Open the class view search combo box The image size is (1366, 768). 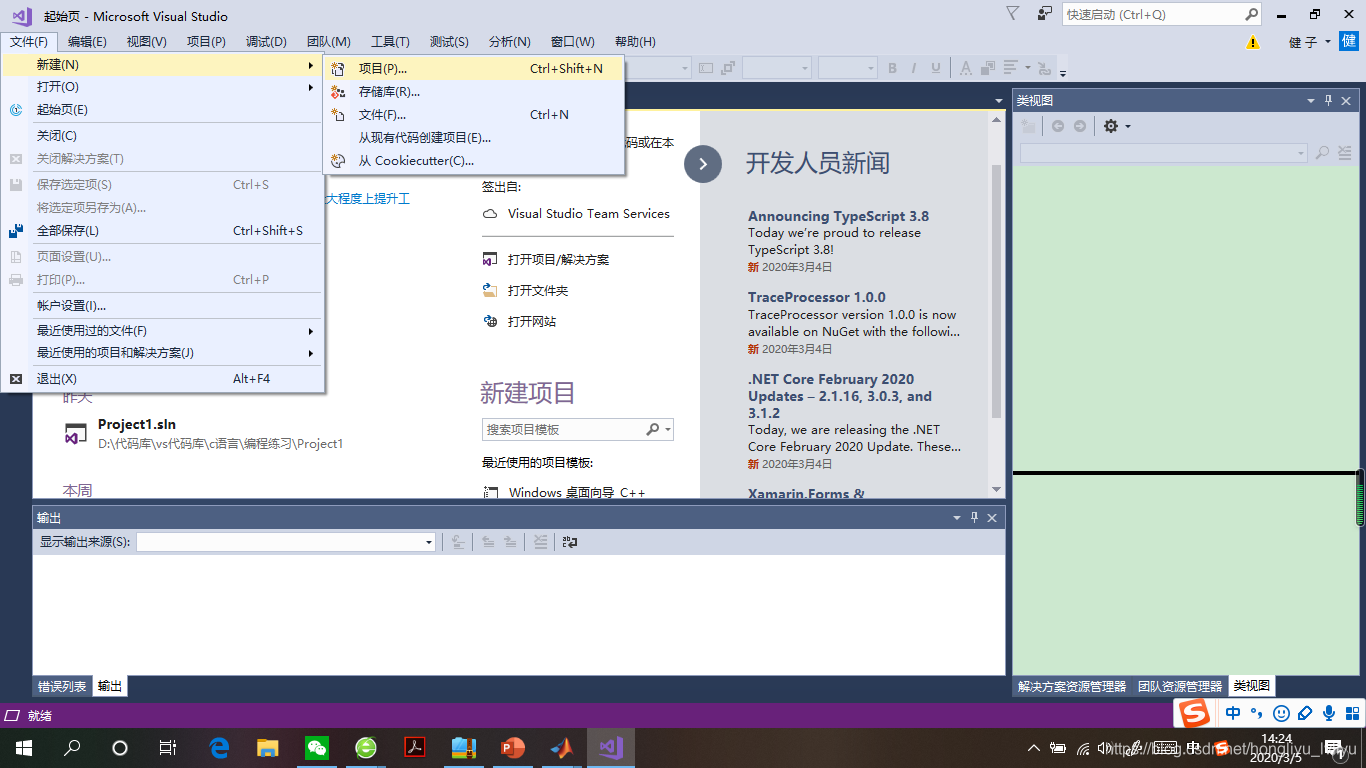tap(1163, 153)
